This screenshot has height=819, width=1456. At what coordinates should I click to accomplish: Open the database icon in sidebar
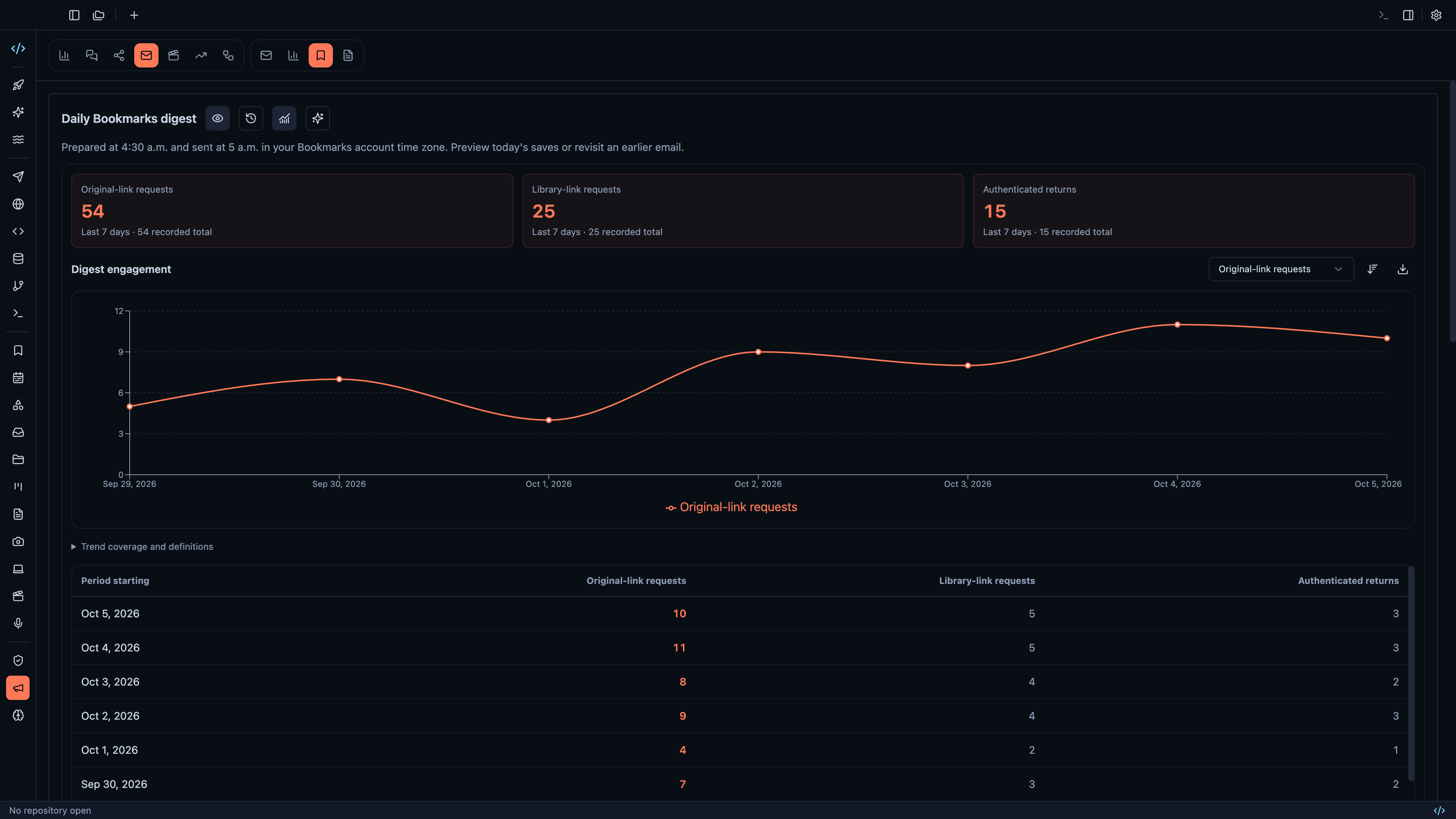18,258
